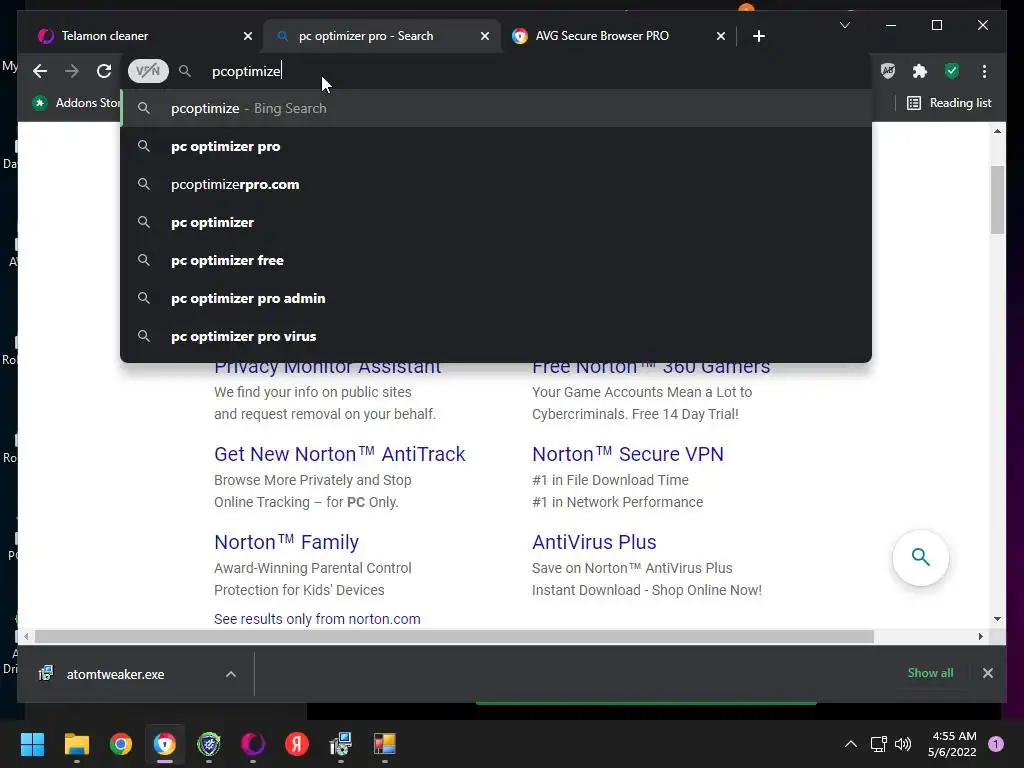
Task: Close the AVG Secure Browser PRO tab
Action: point(720,36)
